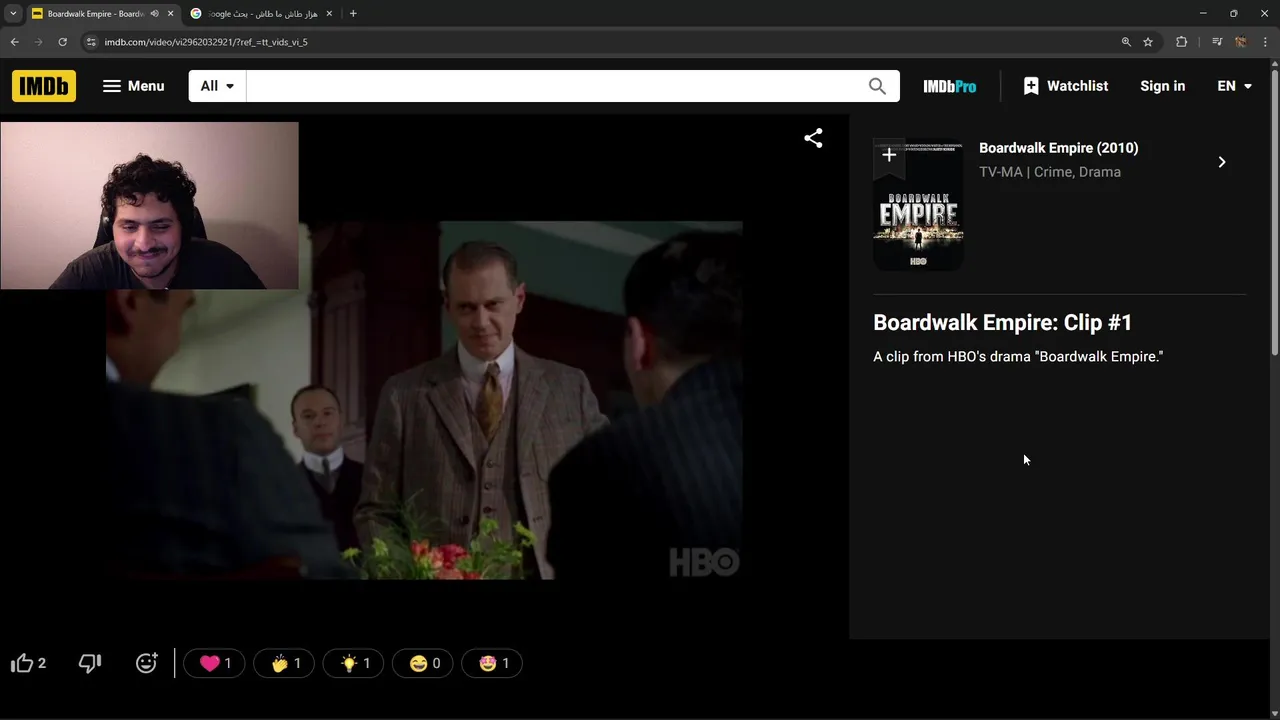1280x720 pixels.
Task: Open the tab search dropdown arrow
Action: point(13,14)
